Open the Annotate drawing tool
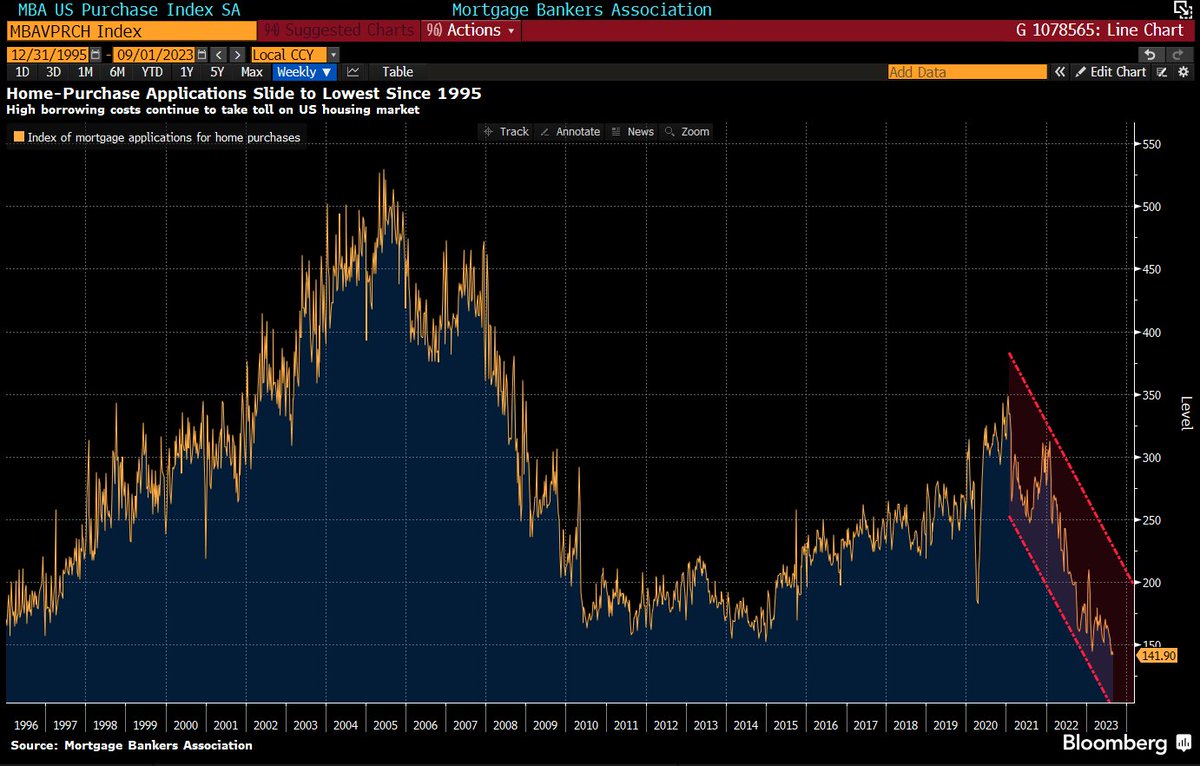1200x766 pixels. tap(570, 131)
